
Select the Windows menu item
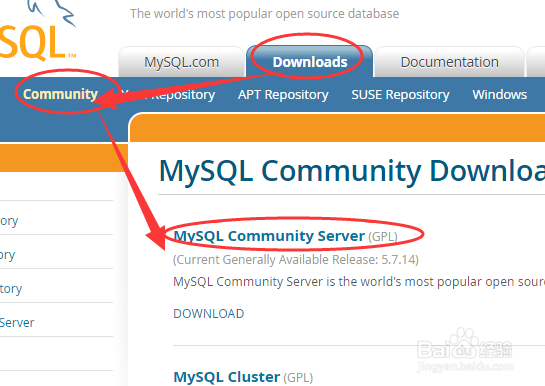[x=499, y=95]
